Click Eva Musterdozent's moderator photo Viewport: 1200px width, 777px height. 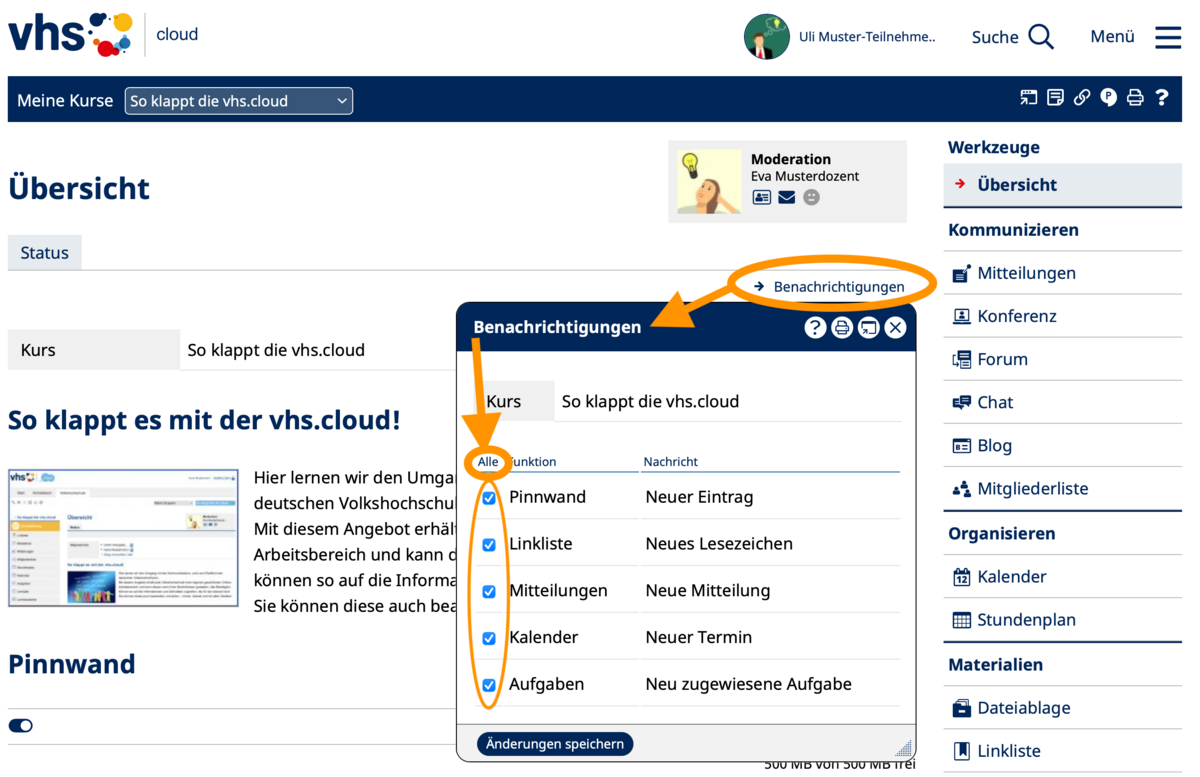pos(708,181)
